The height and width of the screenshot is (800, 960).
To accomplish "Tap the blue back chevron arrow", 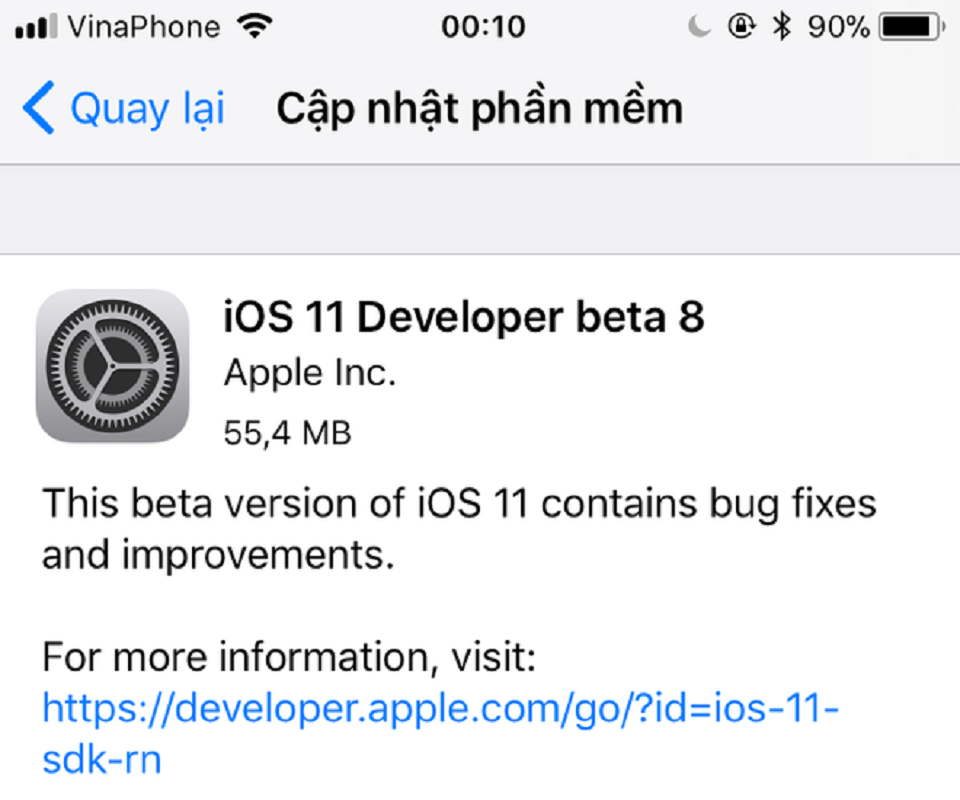I will pos(38,108).
